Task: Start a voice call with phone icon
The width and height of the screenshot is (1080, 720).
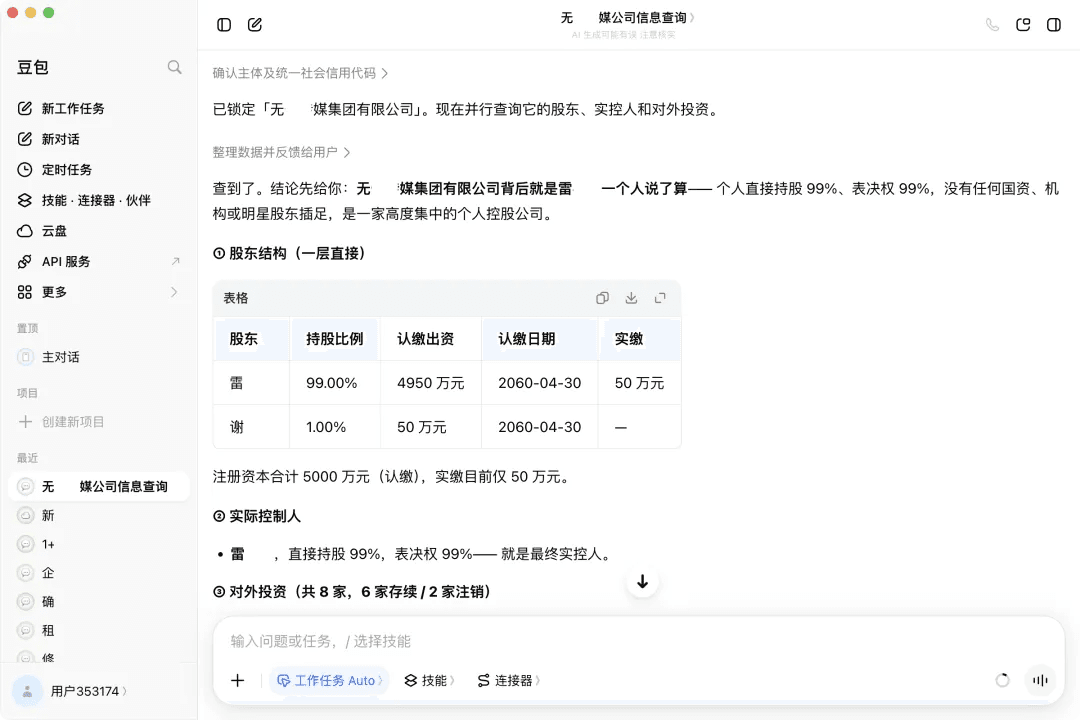Action: tap(992, 25)
